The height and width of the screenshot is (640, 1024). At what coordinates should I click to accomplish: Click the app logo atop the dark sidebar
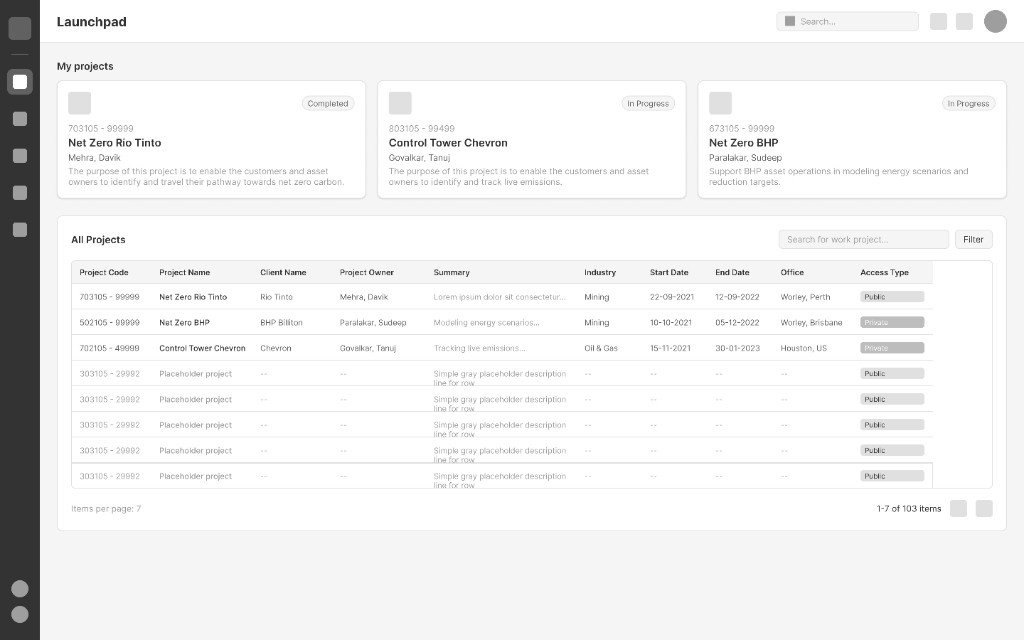20,28
